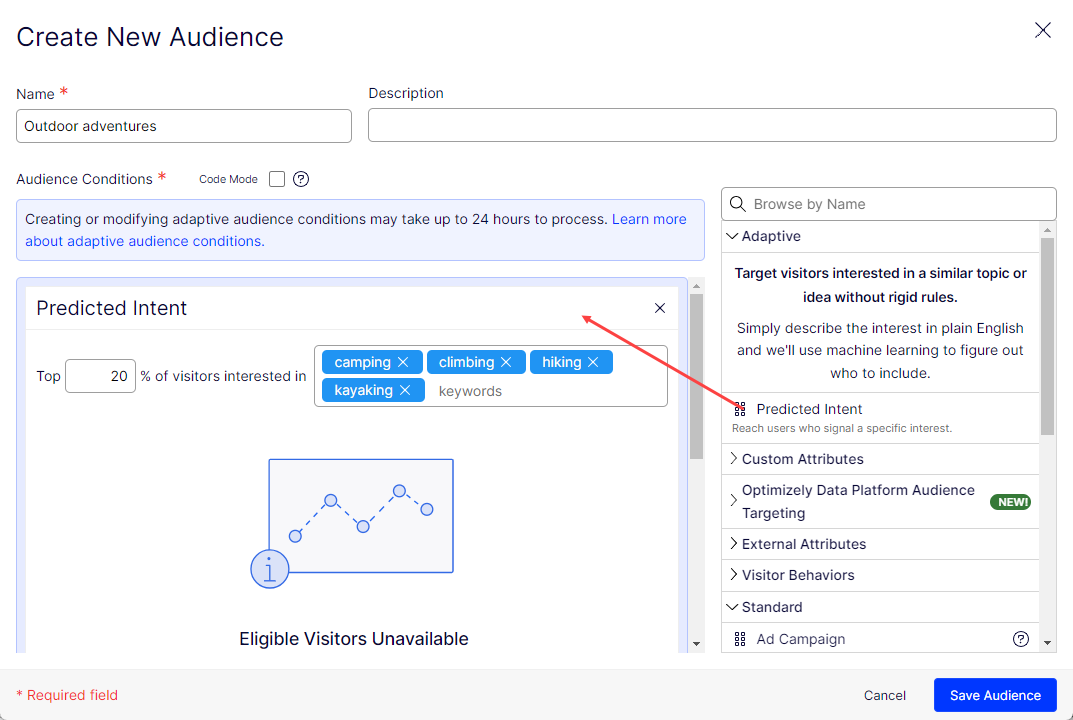1073x720 pixels.
Task: Remove the camping keyword tag
Action: click(x=403, y=362)
